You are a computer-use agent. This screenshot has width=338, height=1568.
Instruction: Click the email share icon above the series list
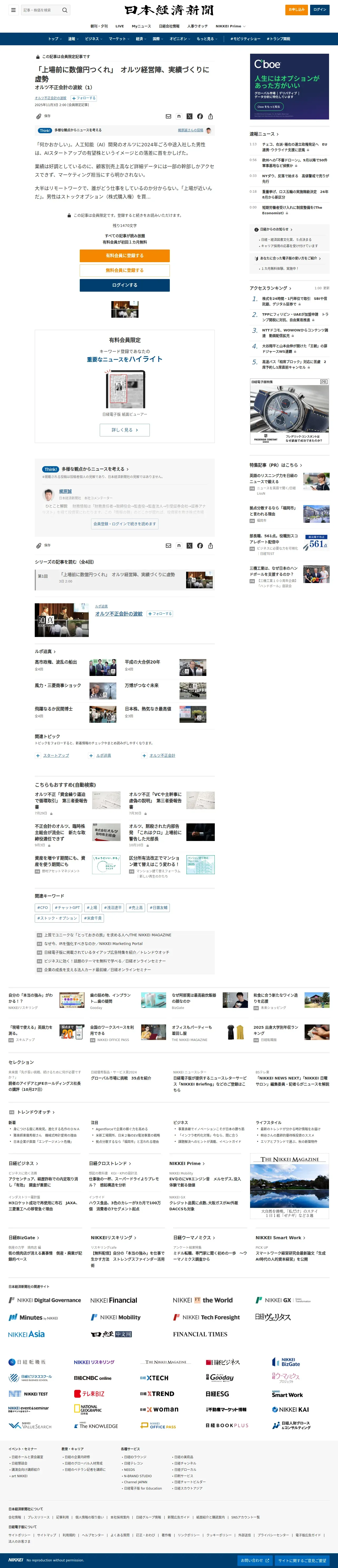168,545
